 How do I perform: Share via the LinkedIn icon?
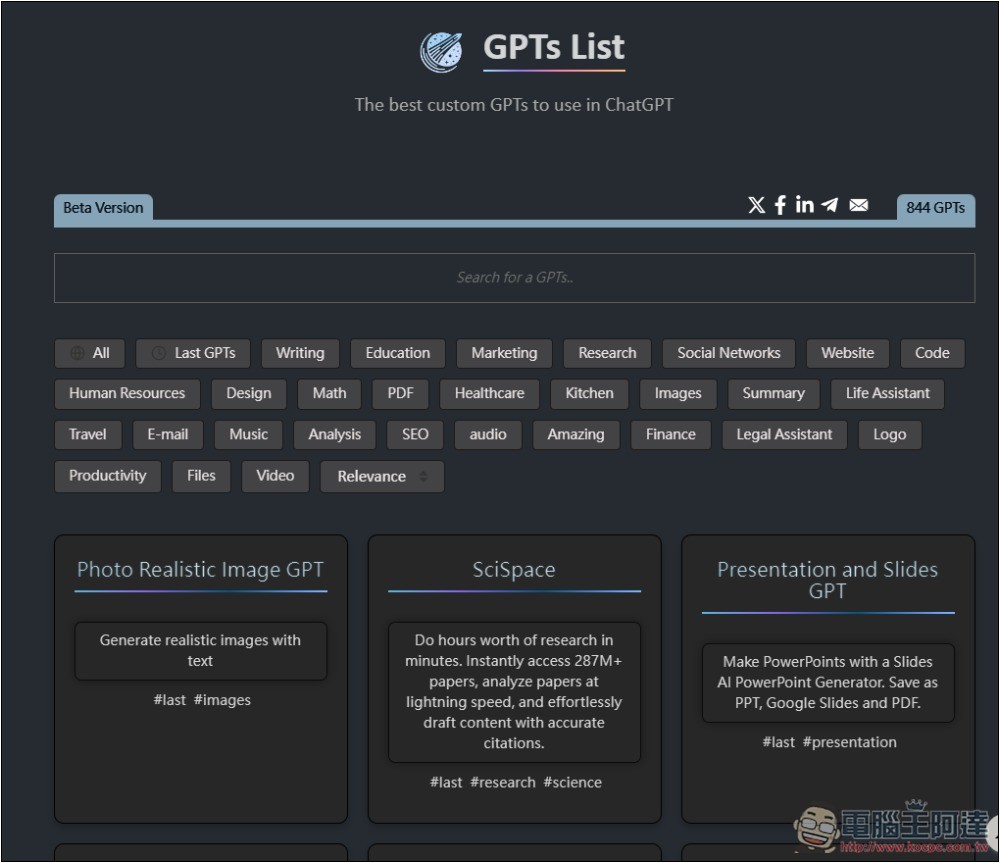804,205
